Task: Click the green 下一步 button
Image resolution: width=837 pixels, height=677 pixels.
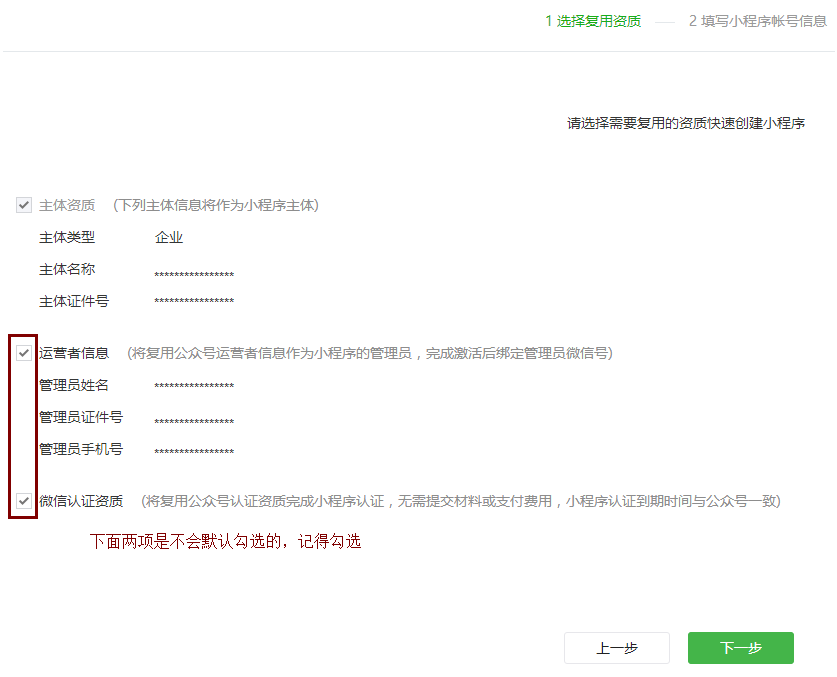Action: (740, 648)
